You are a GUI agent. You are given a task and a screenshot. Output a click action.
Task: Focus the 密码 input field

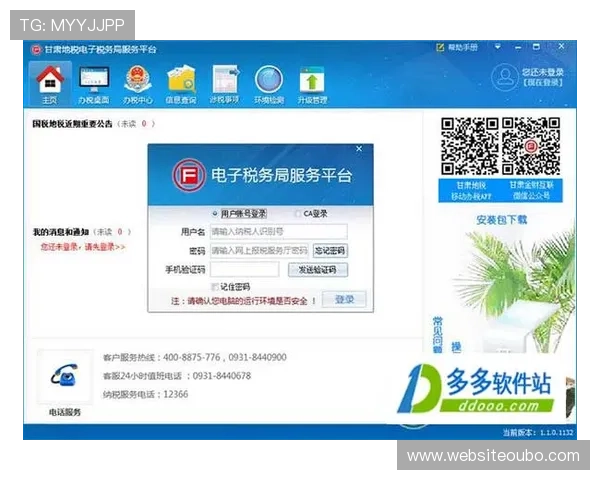[x=259, y=251]
